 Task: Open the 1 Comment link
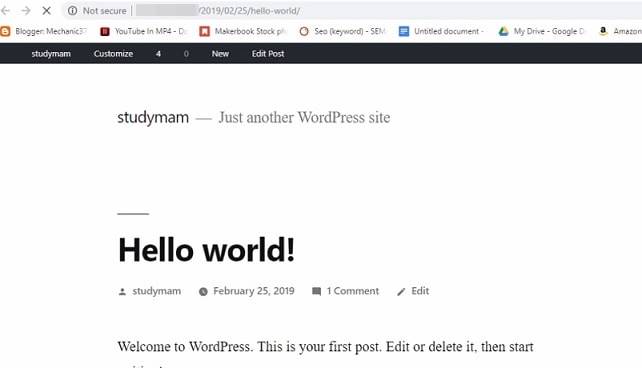tap(353, 291)
